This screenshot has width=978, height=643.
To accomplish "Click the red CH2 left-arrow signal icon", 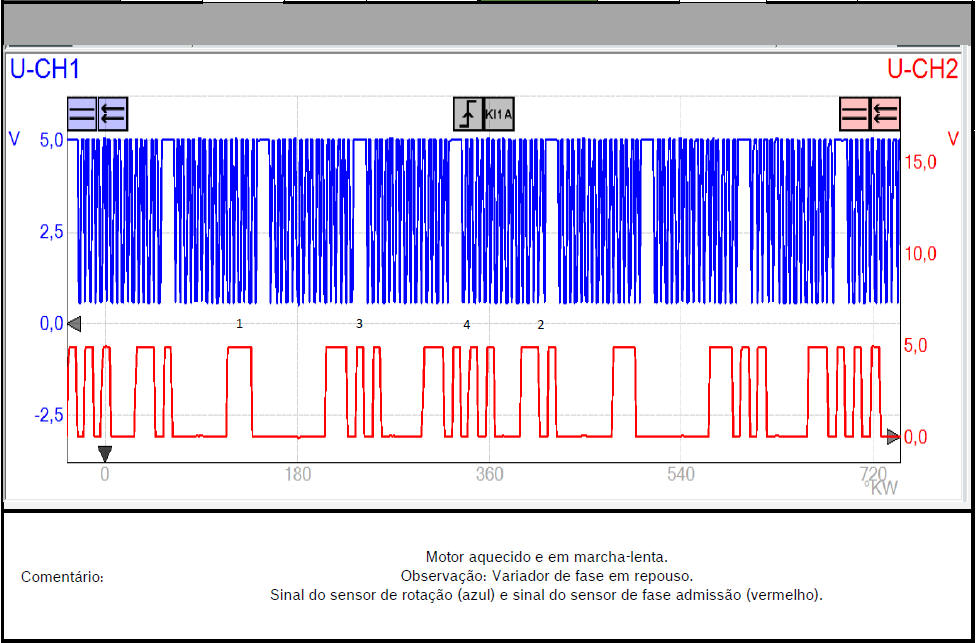I will click(x=885, y=114).
